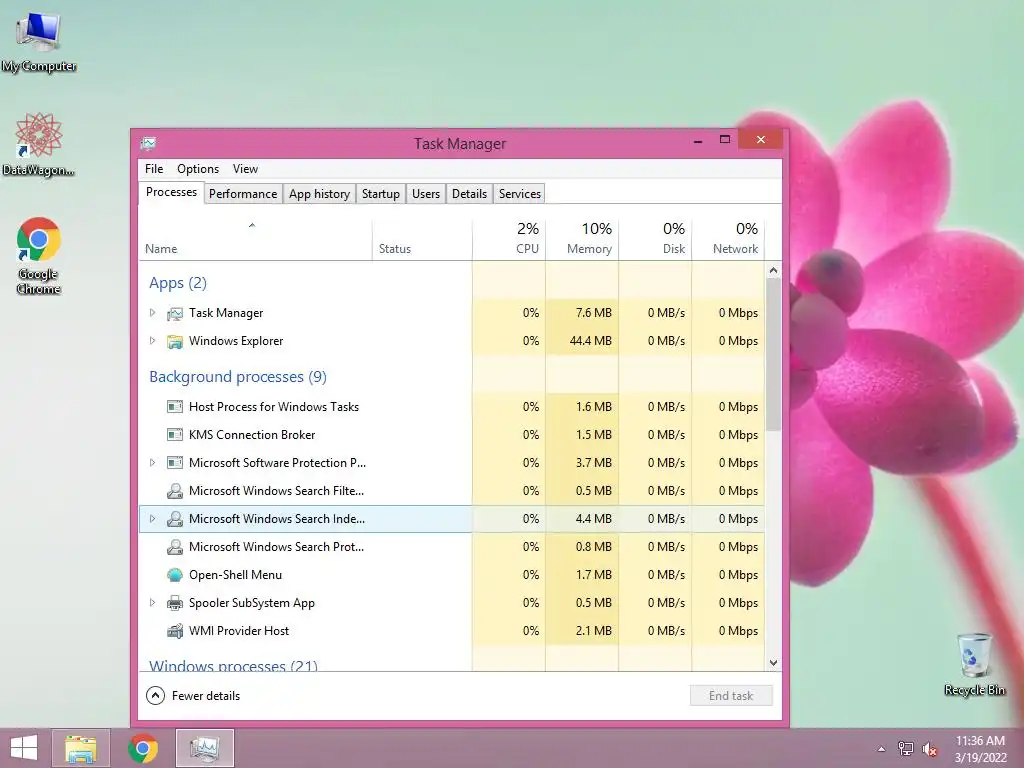Click Task Manager 7.6 MB memory value
Screen dimensions: 1024x768
[594, 313]
